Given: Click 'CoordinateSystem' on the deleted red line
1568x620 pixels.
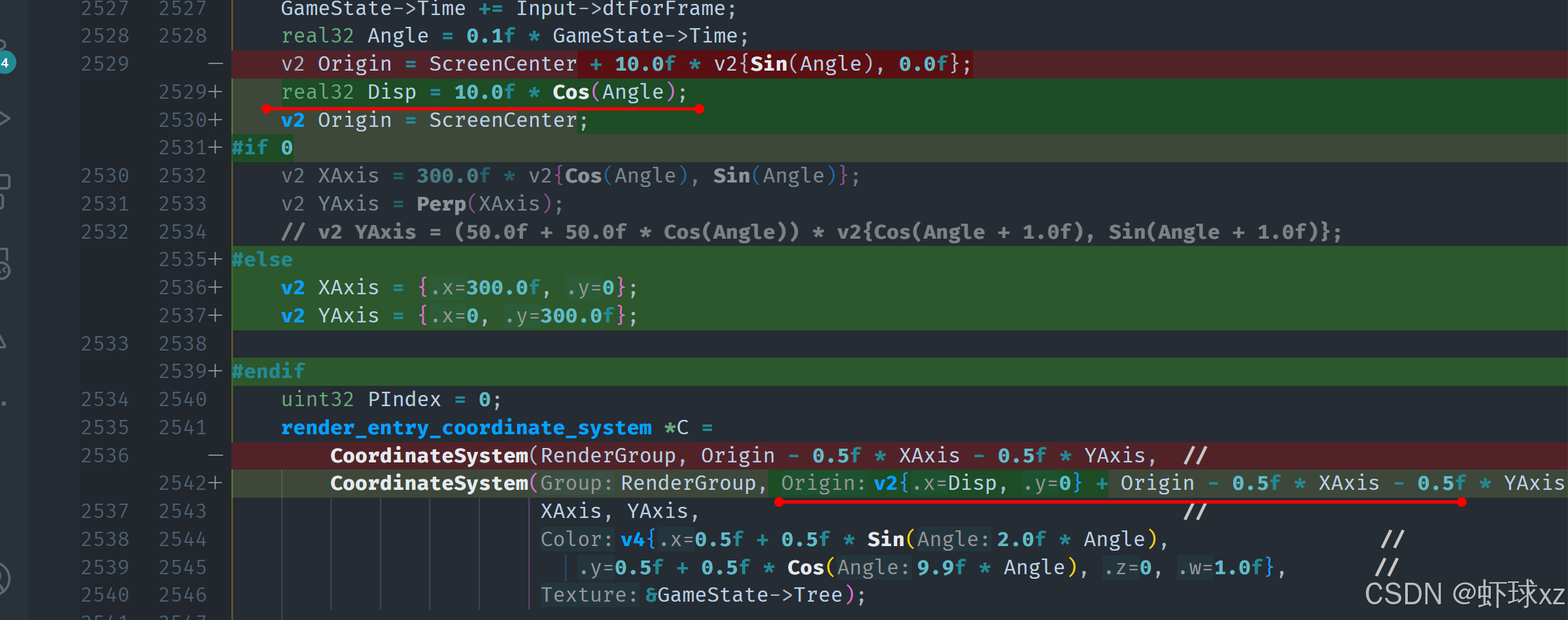Looking at the screenshot, I should click(x=429, y=456).
